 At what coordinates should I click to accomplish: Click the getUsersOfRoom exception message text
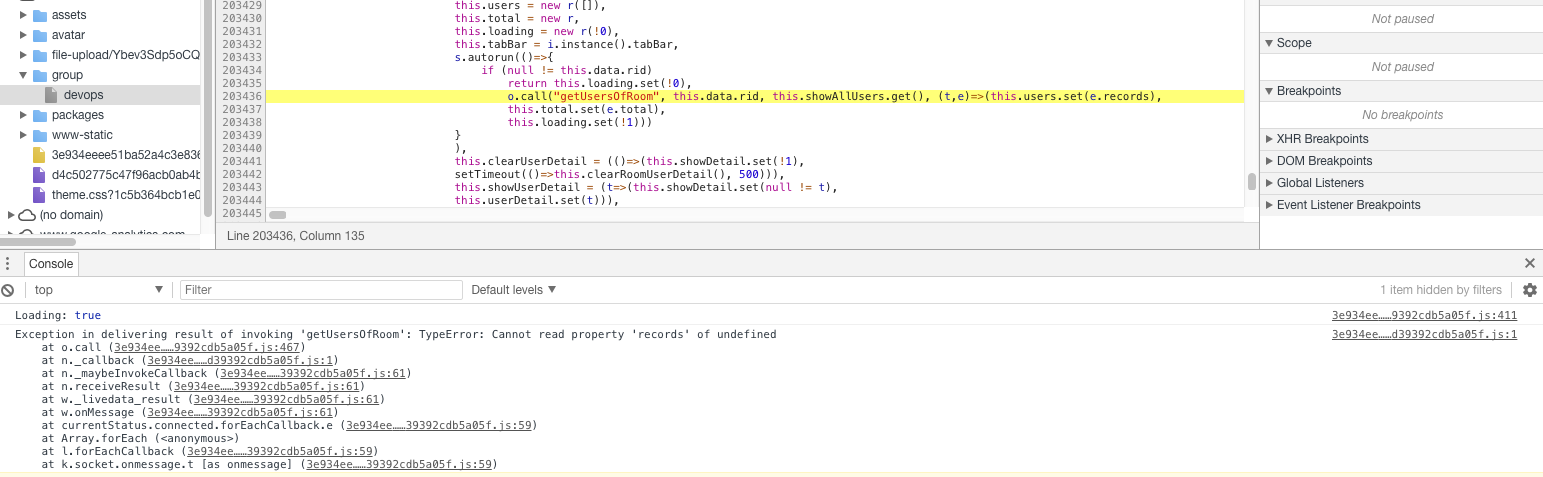395,334
